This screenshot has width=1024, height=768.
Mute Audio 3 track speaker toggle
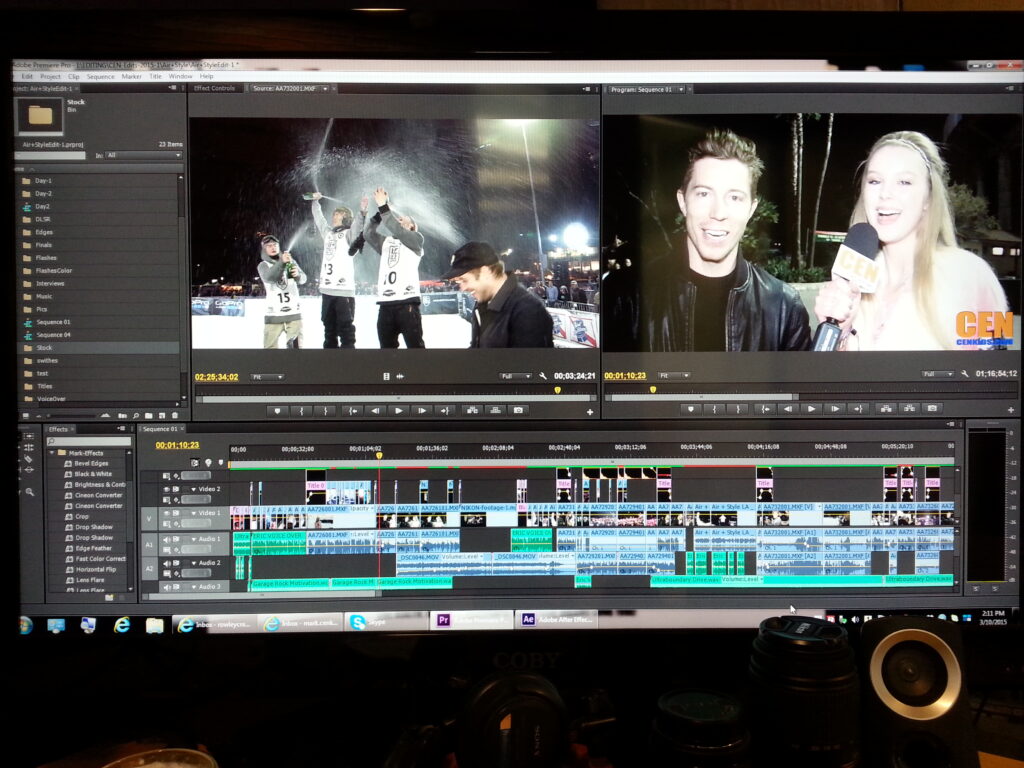[x=167, y=587]
